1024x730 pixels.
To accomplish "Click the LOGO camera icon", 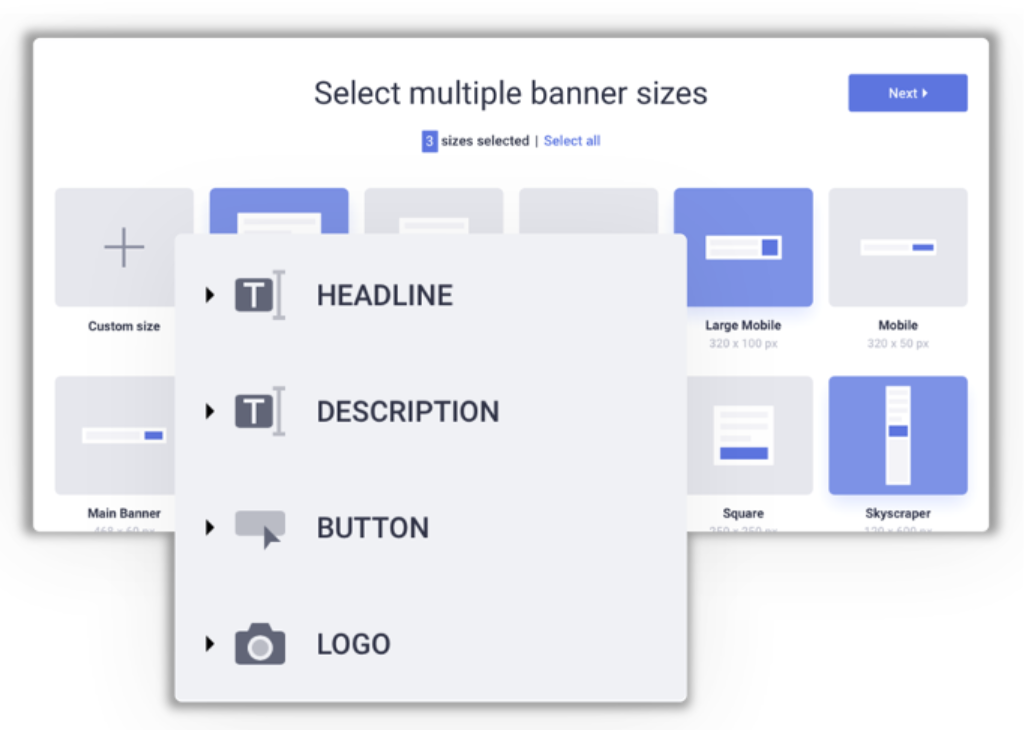I will tap(260, 644).
